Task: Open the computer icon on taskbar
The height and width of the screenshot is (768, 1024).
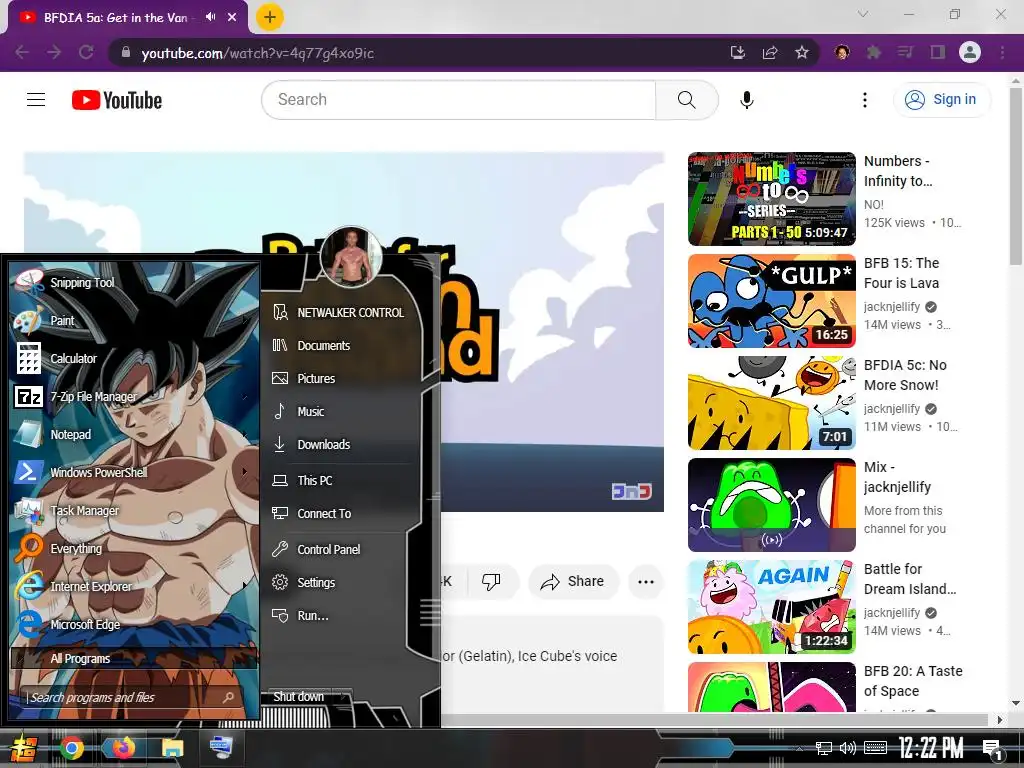Action: click(221, 748)
